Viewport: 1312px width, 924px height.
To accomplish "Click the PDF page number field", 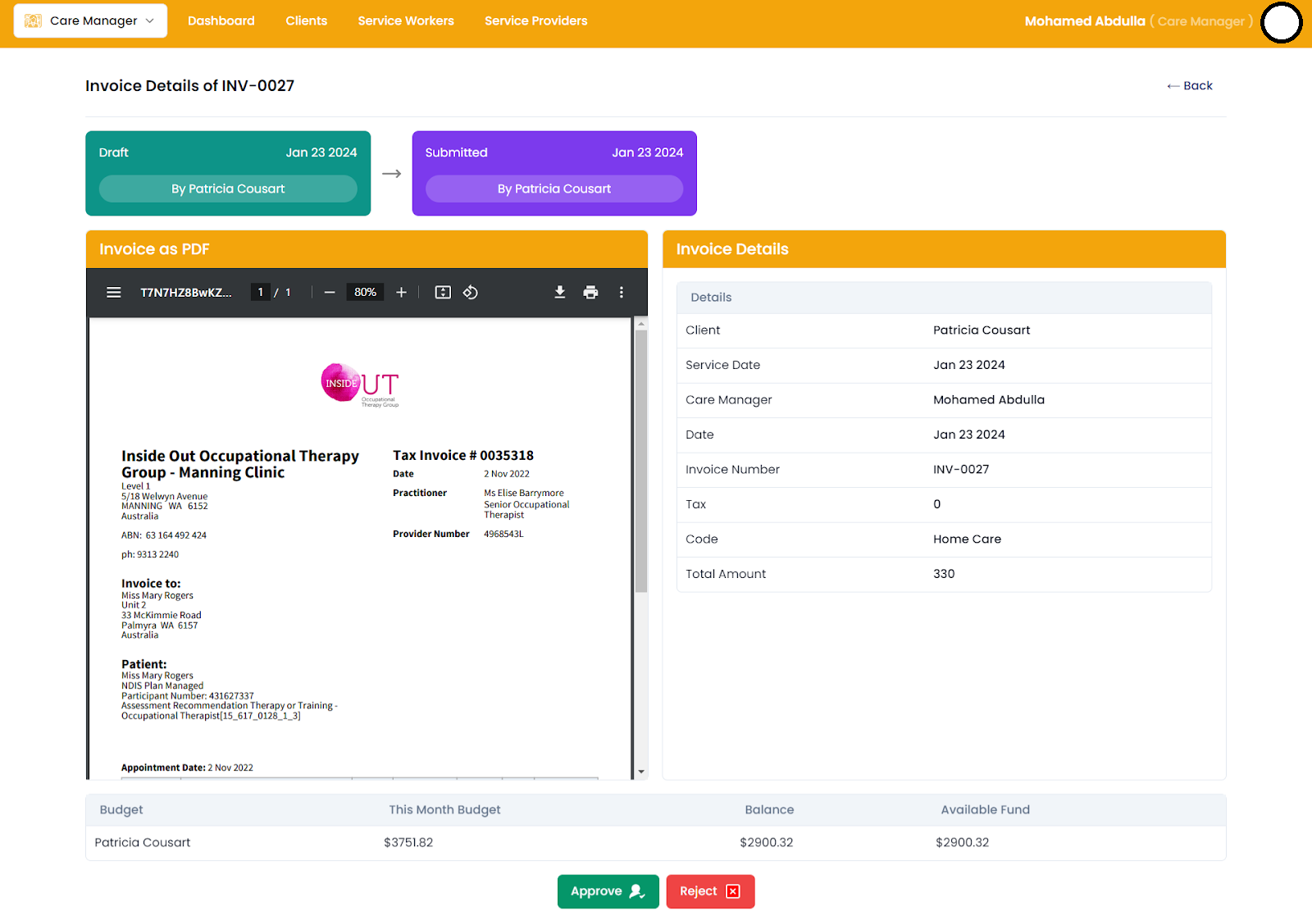I will 261,293.
